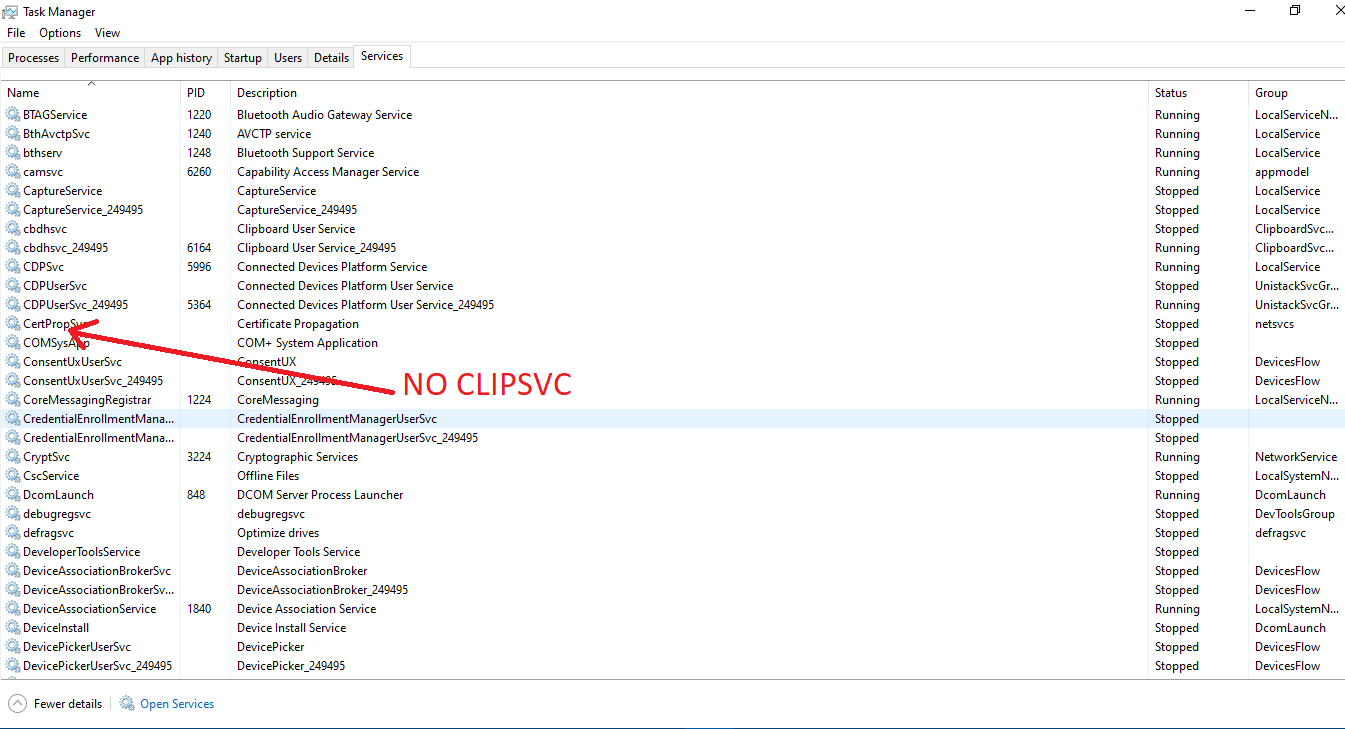Select the DevicePickerUserSvc service name

pos(77,647)
